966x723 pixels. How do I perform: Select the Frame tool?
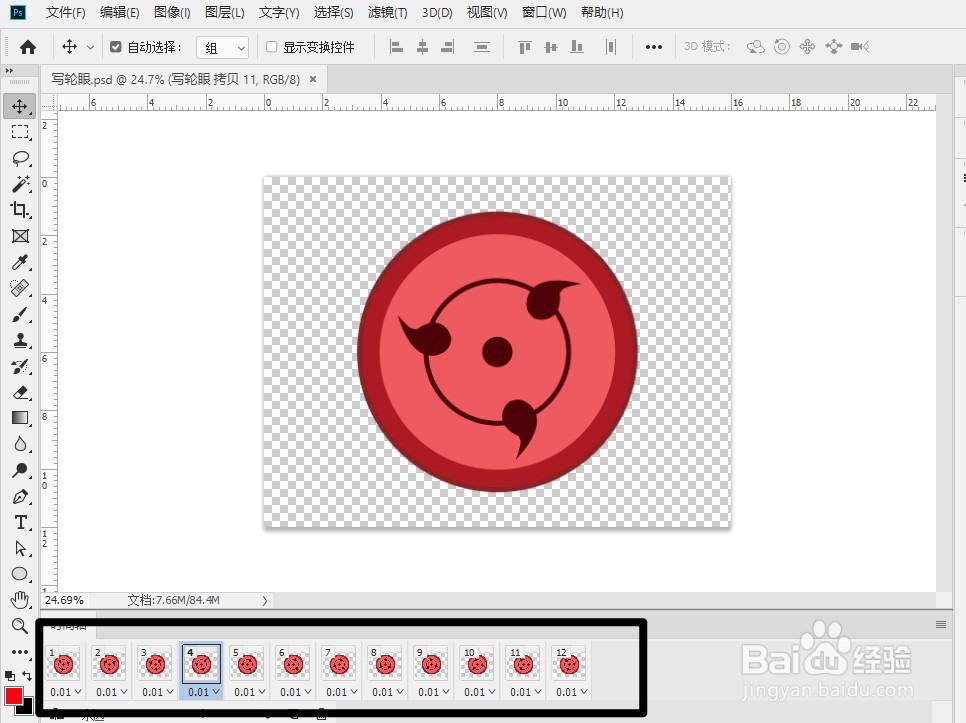coord(20,236)
